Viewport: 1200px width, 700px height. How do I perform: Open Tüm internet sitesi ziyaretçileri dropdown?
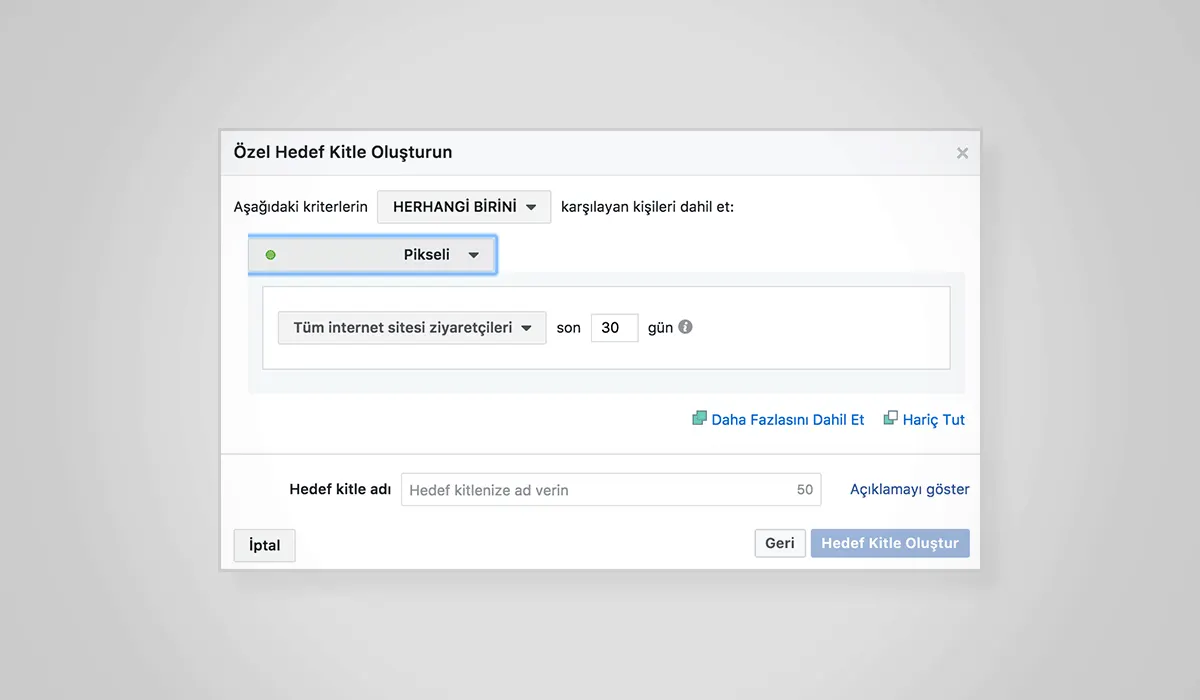coord(412,328)
